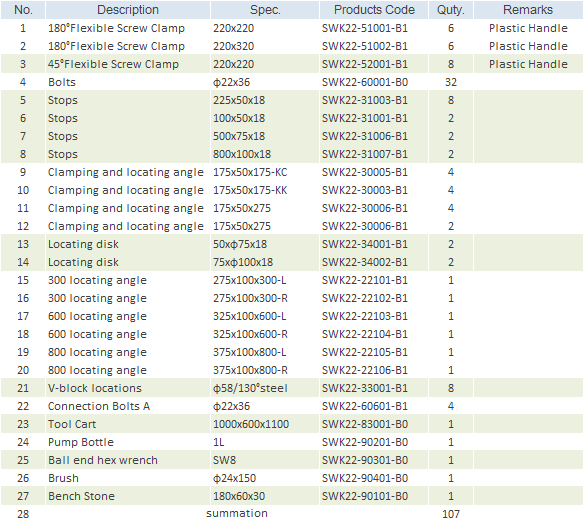Click the Quty. column header
Viewport: 583px width, 523px height.
tap(451, 10)
